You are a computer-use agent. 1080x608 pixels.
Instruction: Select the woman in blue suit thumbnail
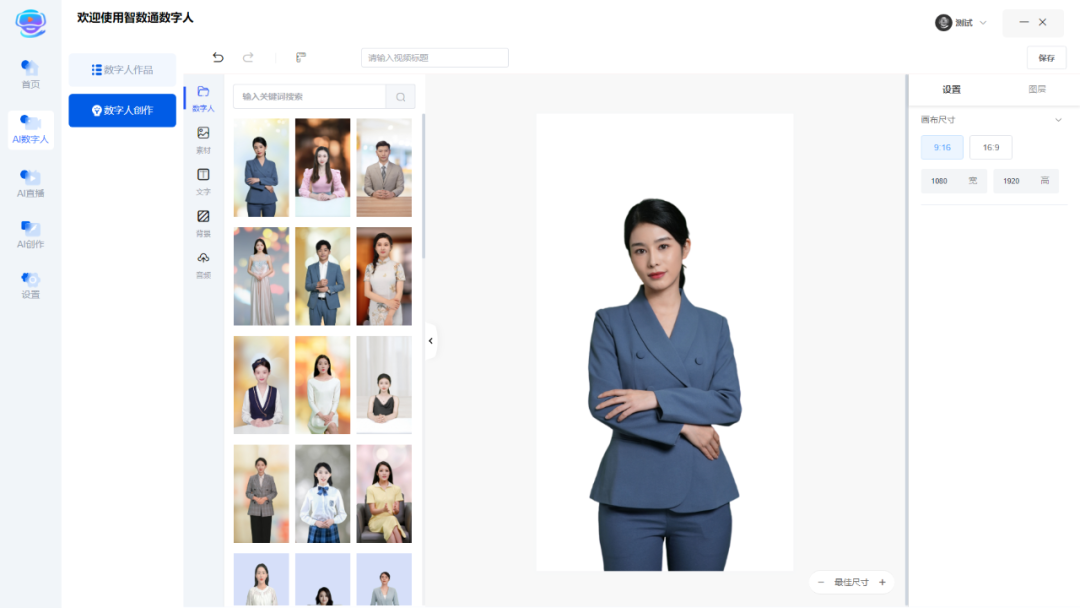tap(261, 167)
